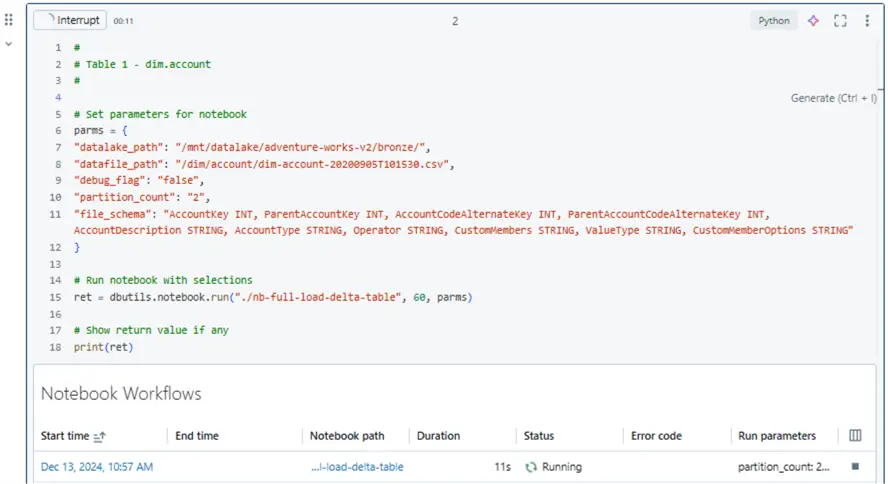Click the Generate (Ctrl + I) hint

833,98
